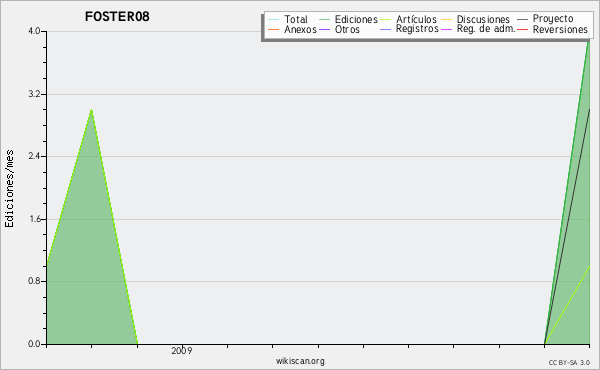Select the Anexos legend entry
The height and width of the screenshot is (370, 600).
292,29
